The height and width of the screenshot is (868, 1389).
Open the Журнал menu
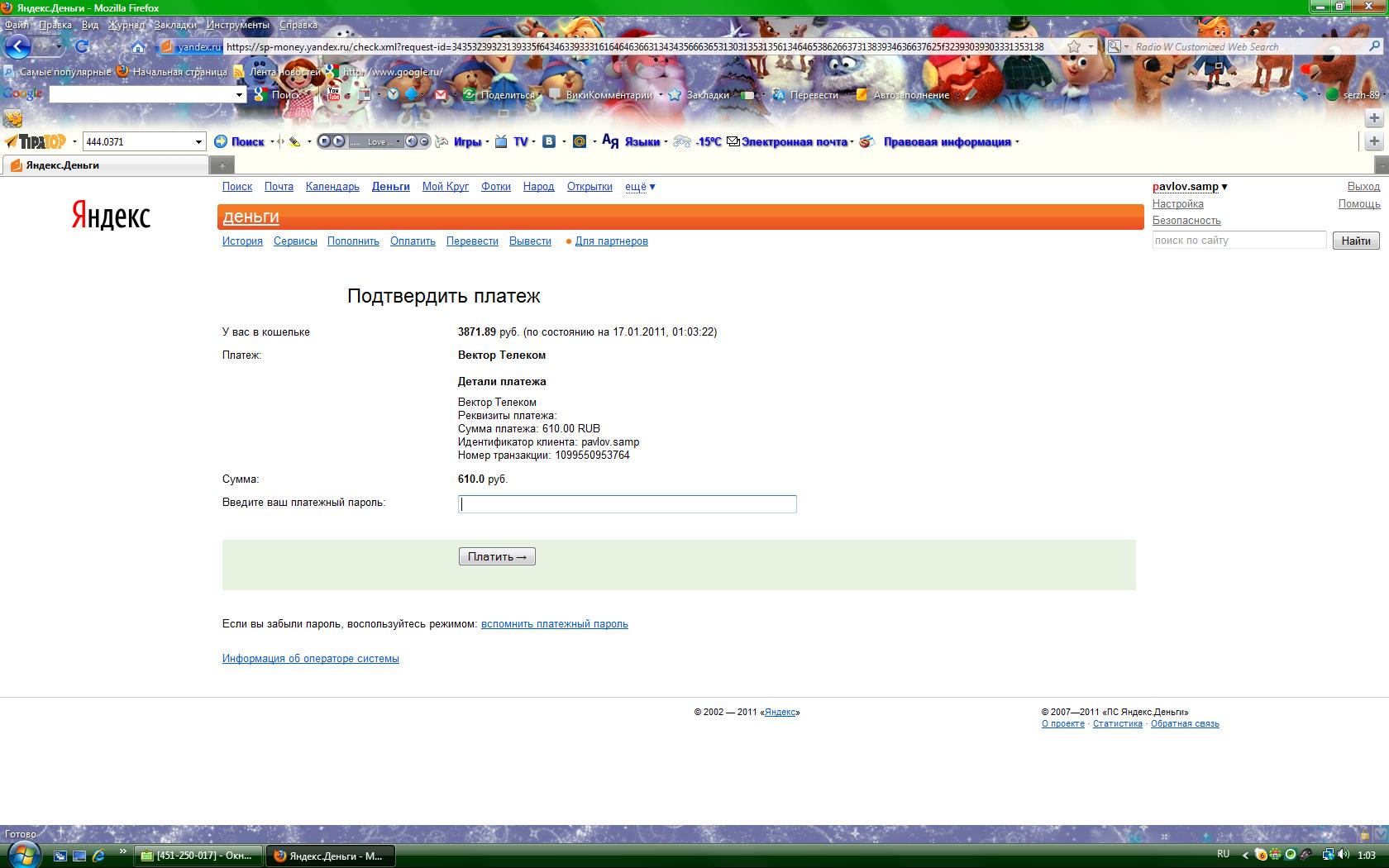(x=126, y=25)
